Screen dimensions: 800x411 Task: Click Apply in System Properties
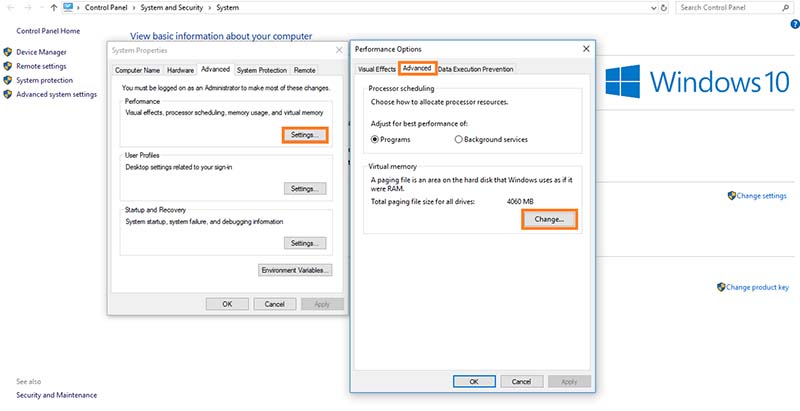point(322,304)
